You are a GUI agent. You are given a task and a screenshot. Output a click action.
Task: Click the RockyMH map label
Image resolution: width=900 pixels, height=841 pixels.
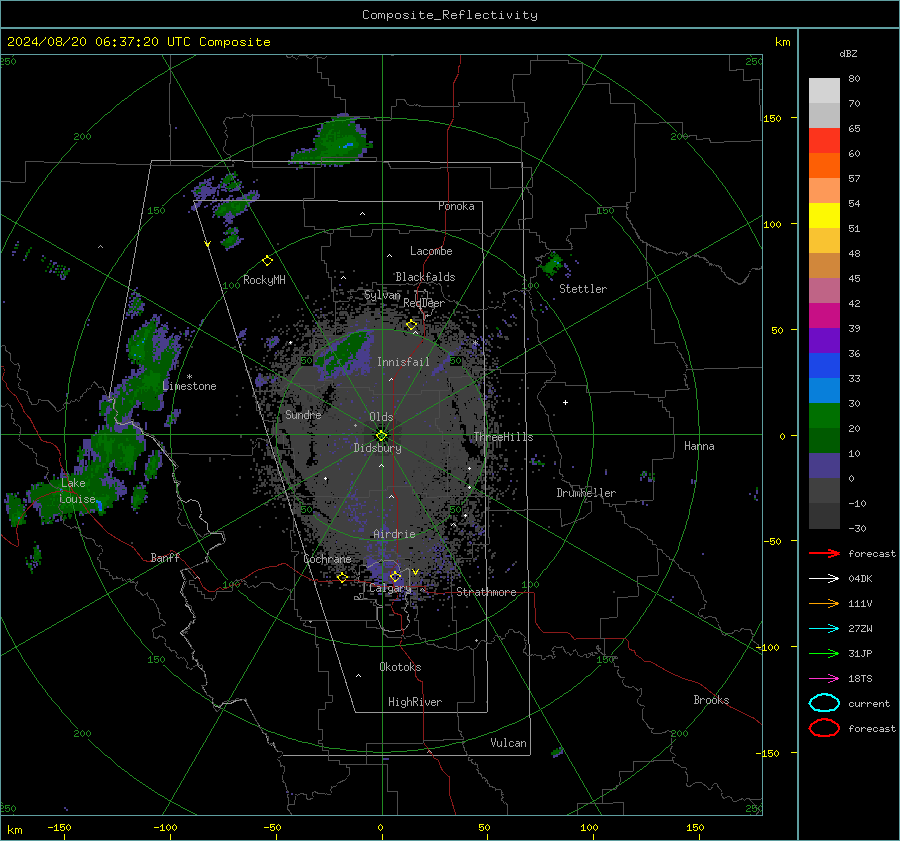tap(264, 280)
